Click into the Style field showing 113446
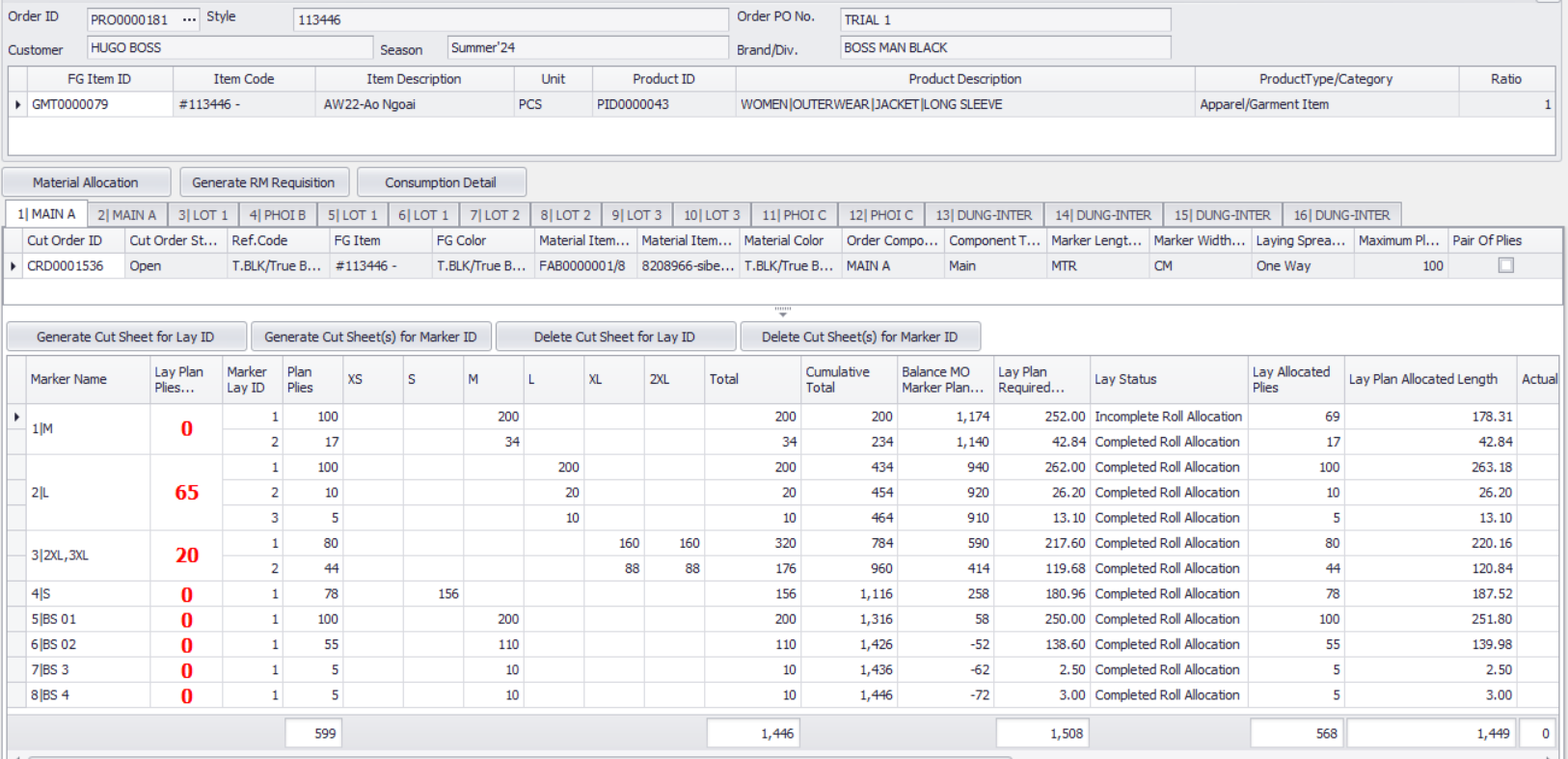 pos(510,19)
